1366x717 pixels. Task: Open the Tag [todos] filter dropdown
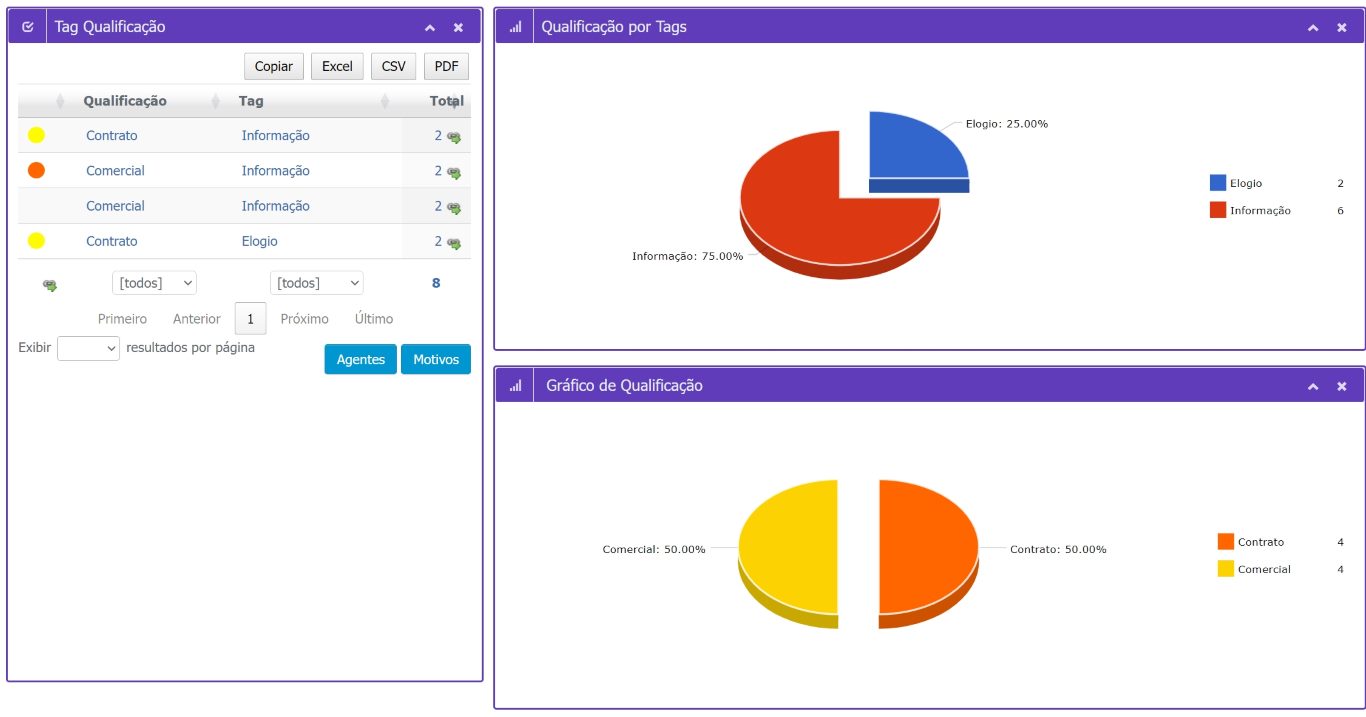[317, 283]
